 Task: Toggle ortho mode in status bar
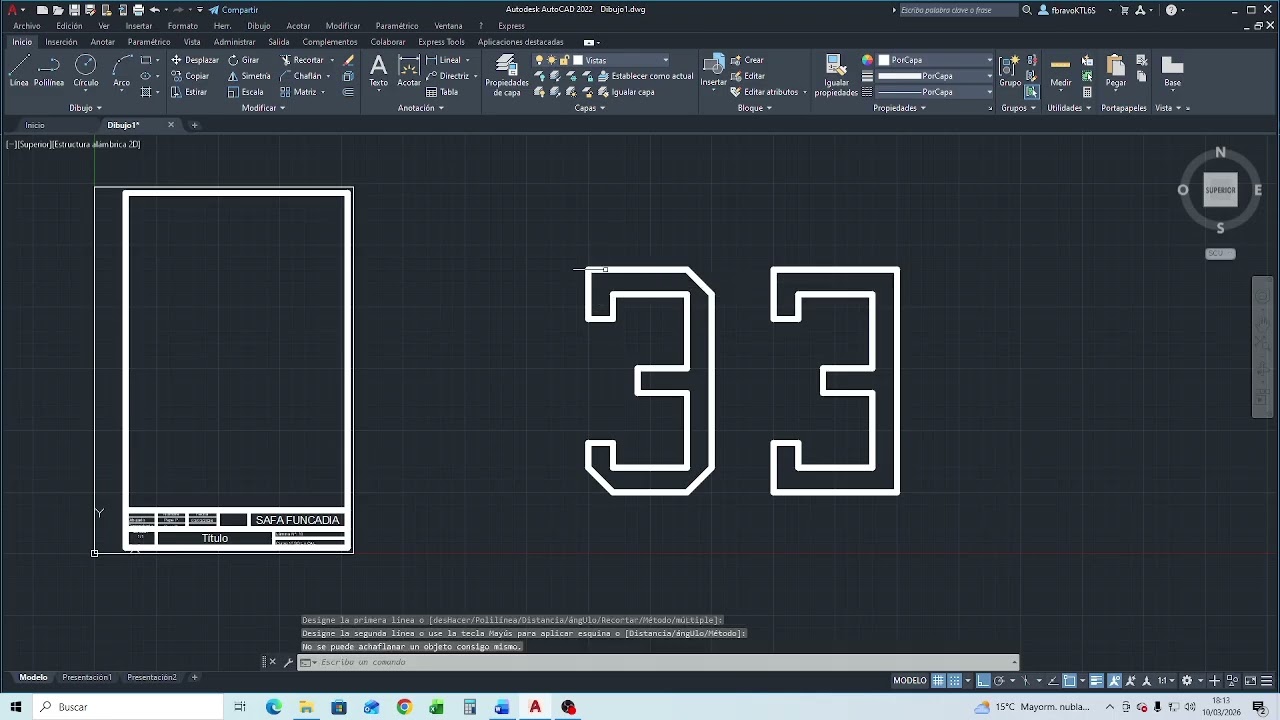tap(983, 681)
